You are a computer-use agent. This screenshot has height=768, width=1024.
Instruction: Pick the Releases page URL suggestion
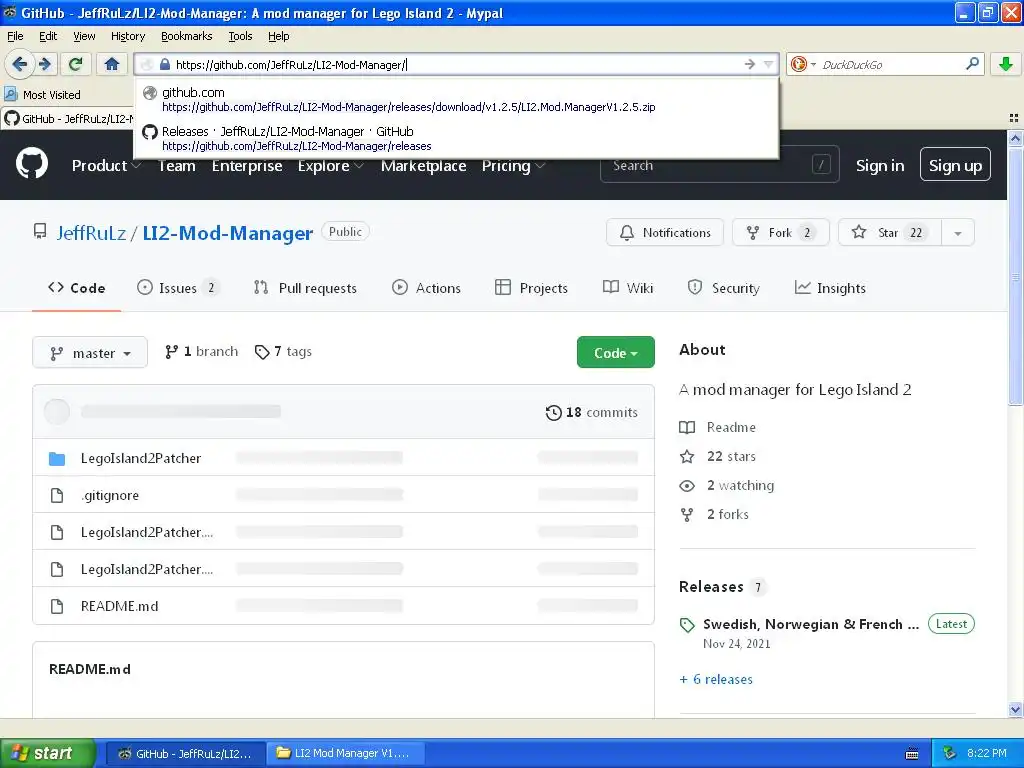click(x=456, y=138)
